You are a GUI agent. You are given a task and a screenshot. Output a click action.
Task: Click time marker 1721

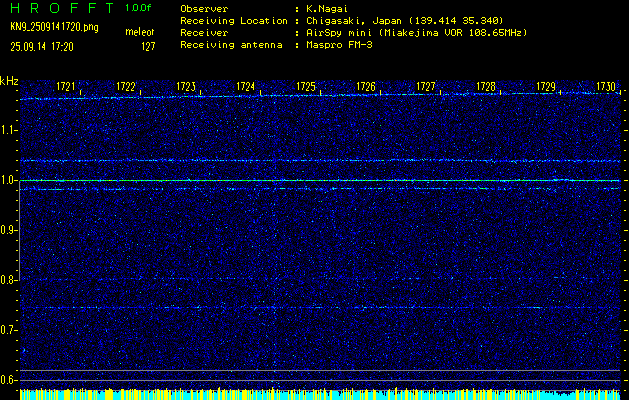(x=65, y=86)
